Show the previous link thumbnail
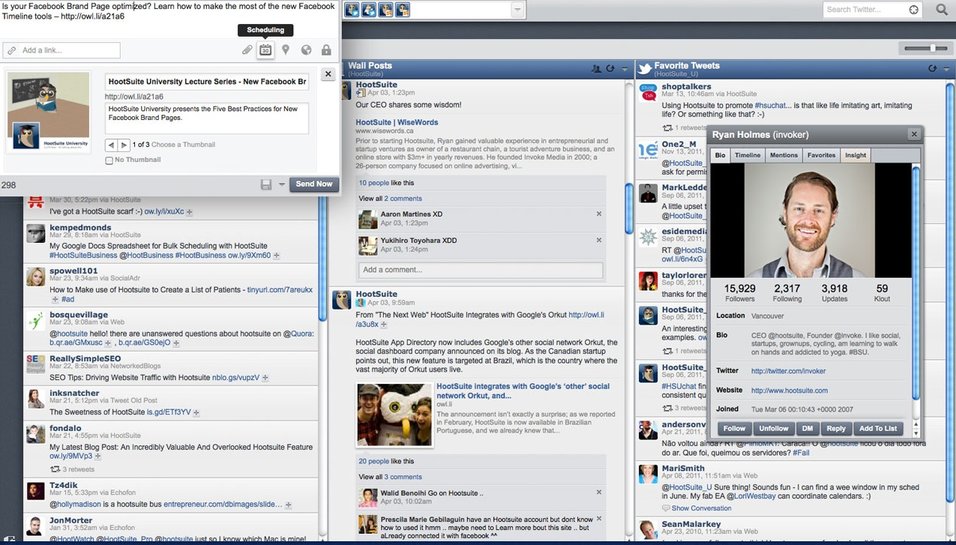956x545 pixels. (111, 145)
